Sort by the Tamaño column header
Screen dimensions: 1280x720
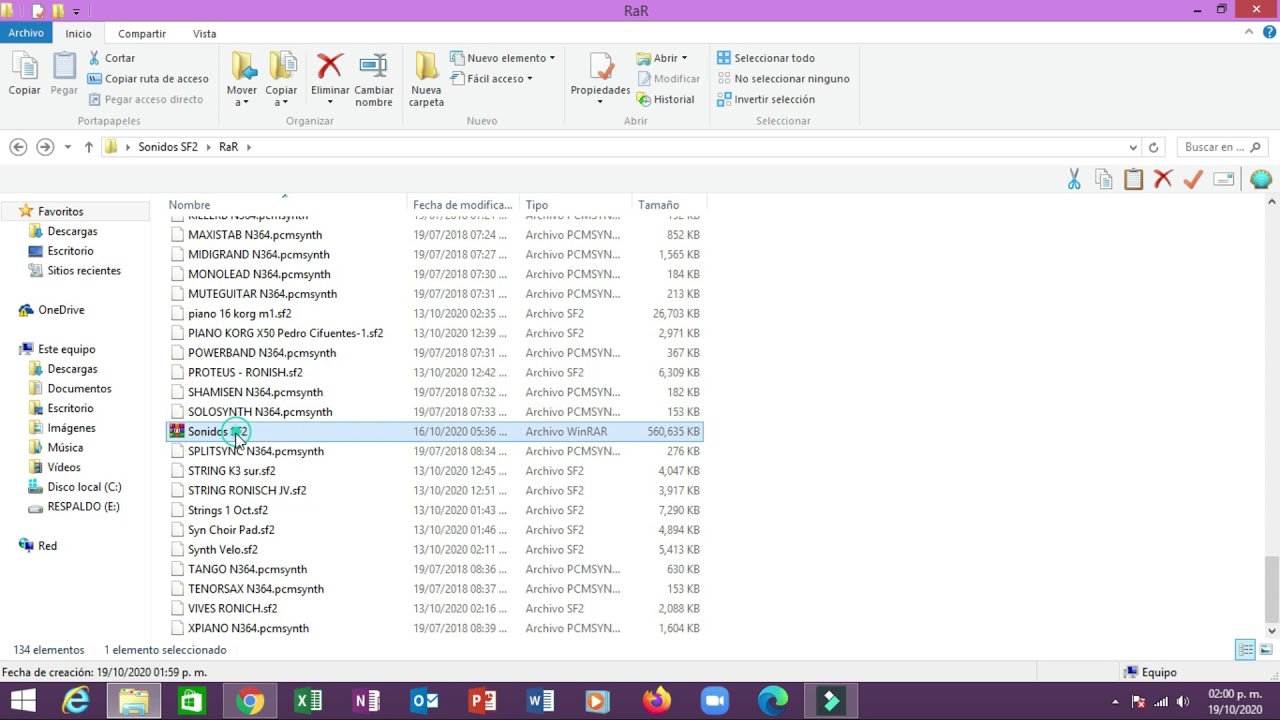(x=658, y=205)
